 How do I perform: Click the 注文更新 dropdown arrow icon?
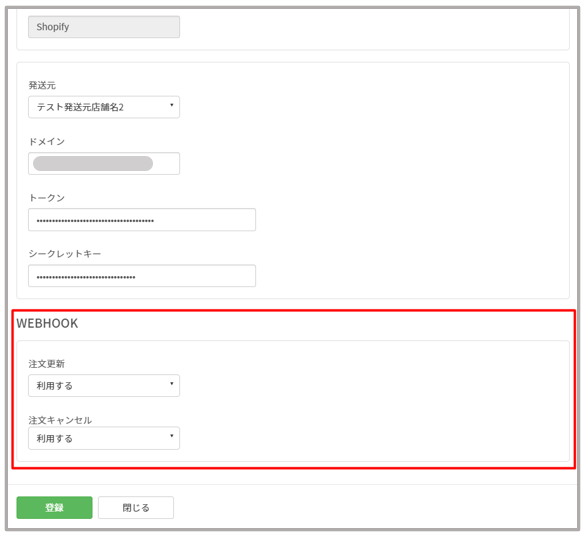(x=172, y=384)
